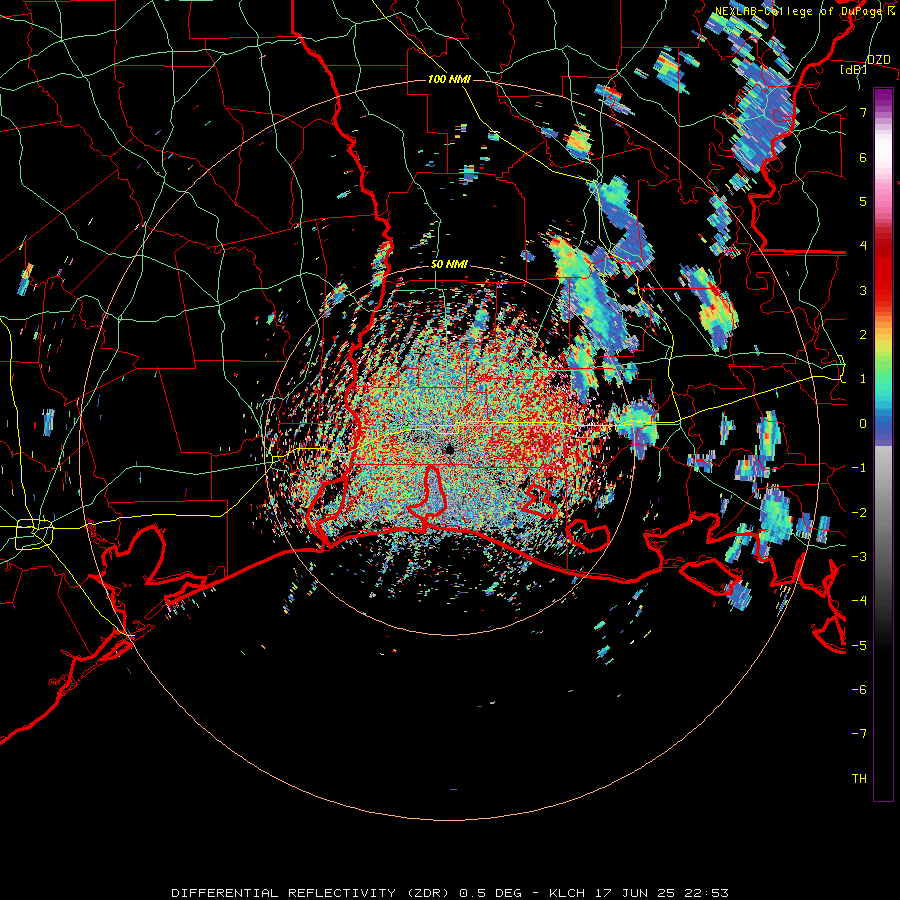The height and width of the screenshot is (900, 900).
Task: Click the "TH" label below the color scale
Action: point(859,779)
